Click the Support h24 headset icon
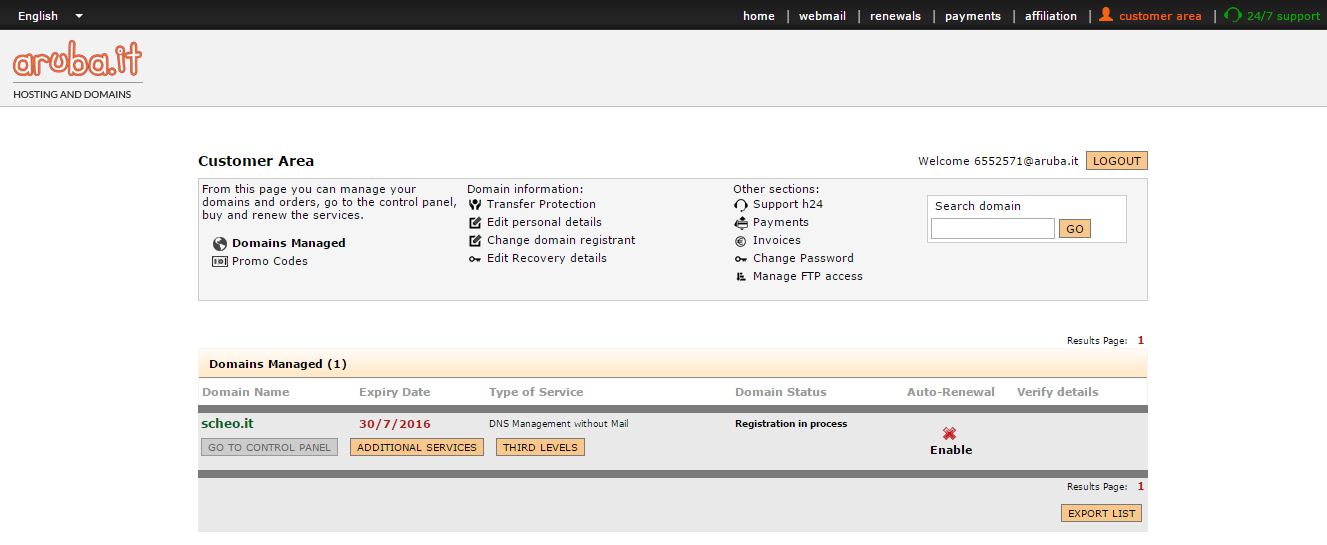The height and width of the screenshot is (545, 1327). point(741,204)
